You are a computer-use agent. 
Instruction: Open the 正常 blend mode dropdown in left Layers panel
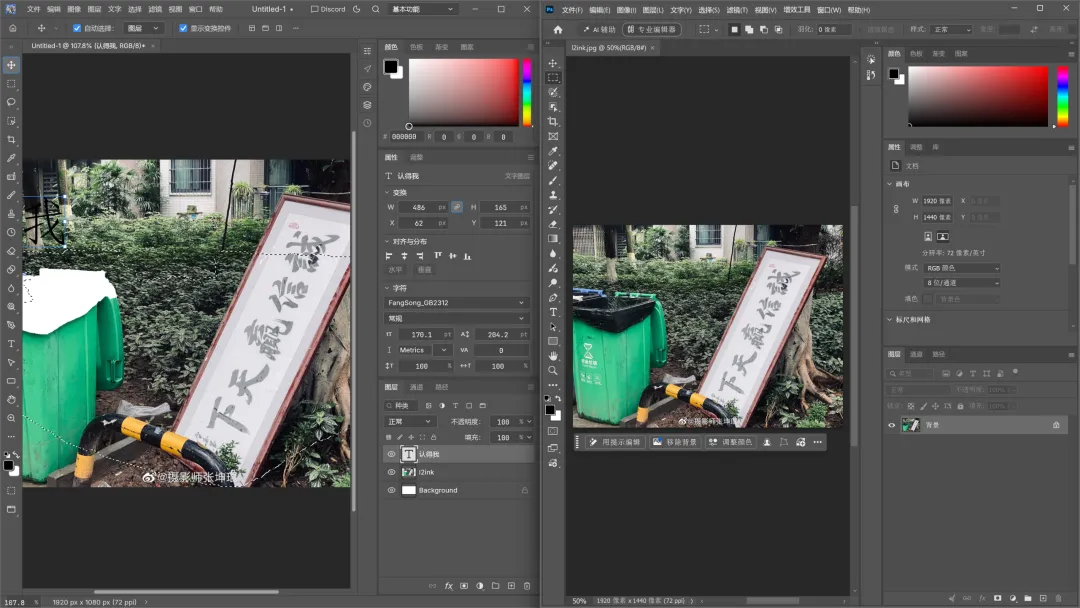[x=410, y=421]
